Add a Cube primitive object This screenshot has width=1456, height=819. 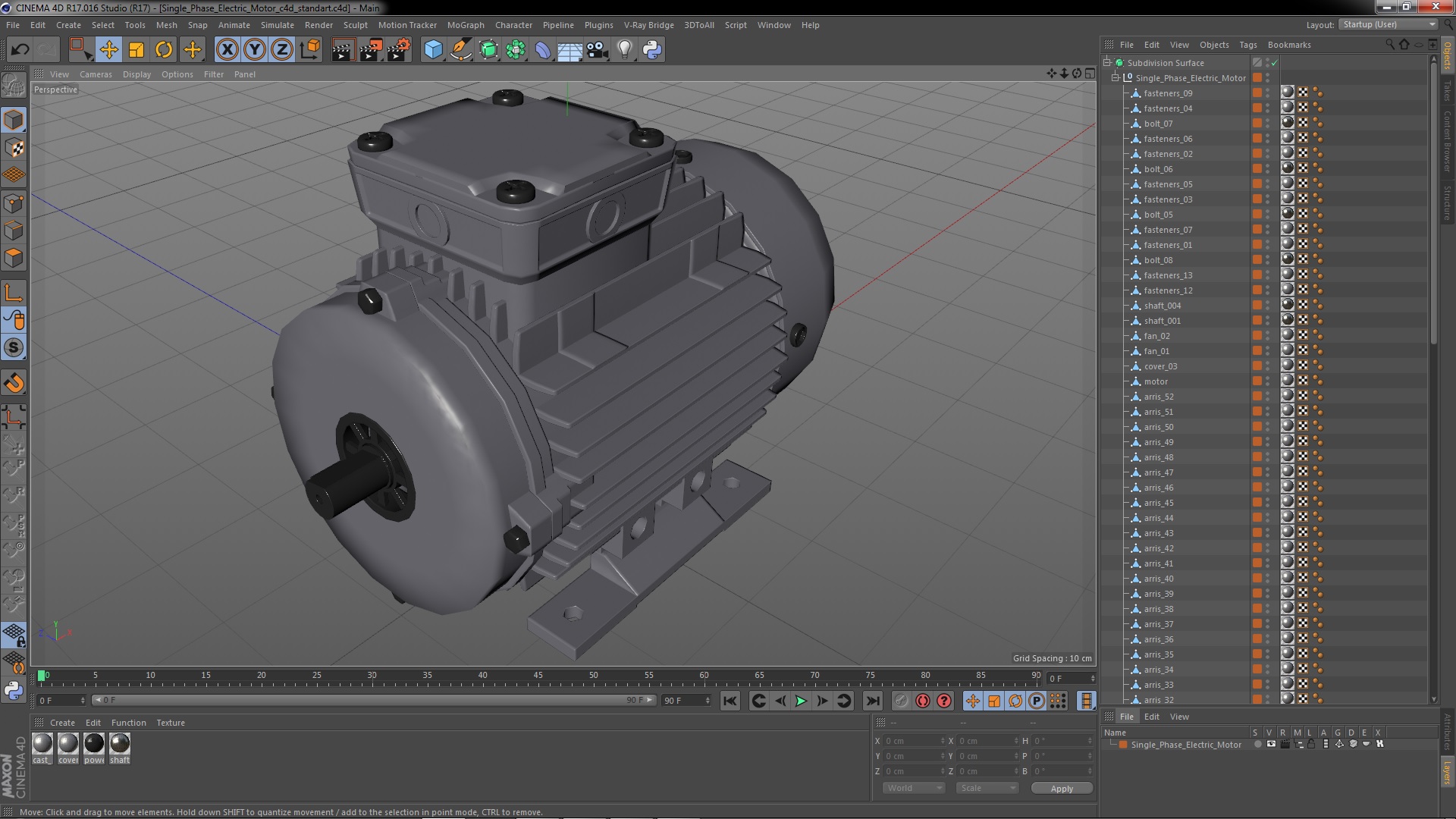click(433, 50)
